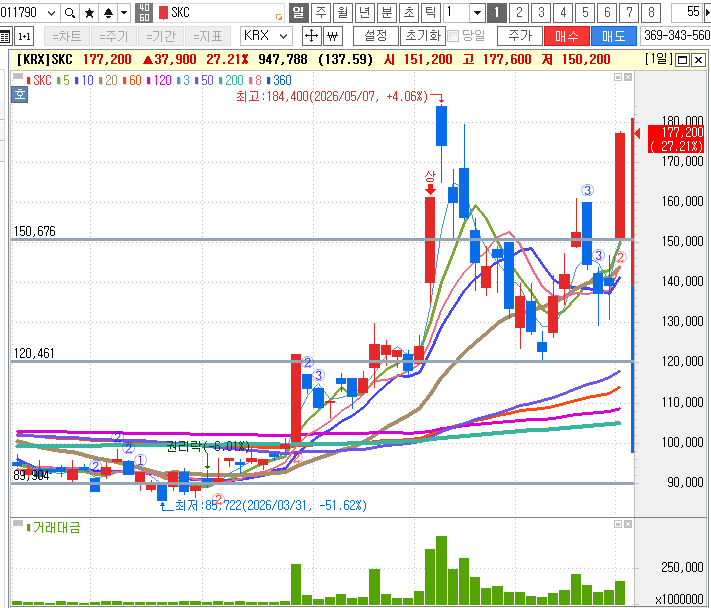Click the 40/60 gray icon
This screenshot has height=608, width=711.
tap(144, 13)
